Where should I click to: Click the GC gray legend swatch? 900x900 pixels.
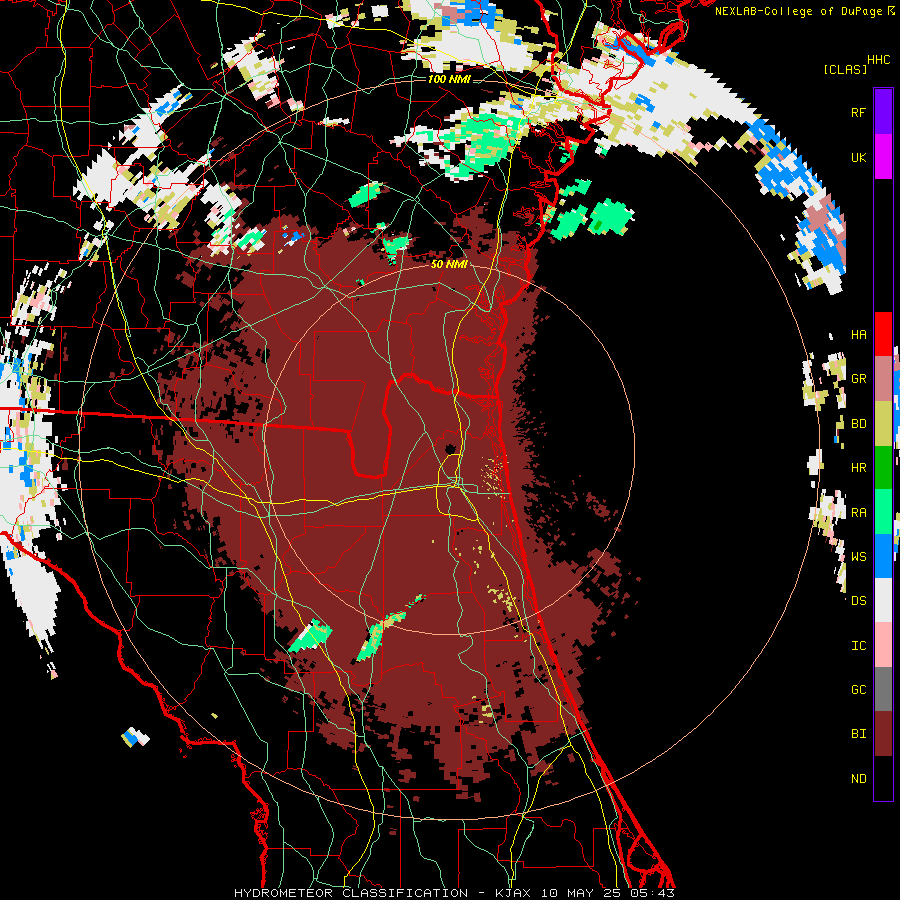pos(883,689)
